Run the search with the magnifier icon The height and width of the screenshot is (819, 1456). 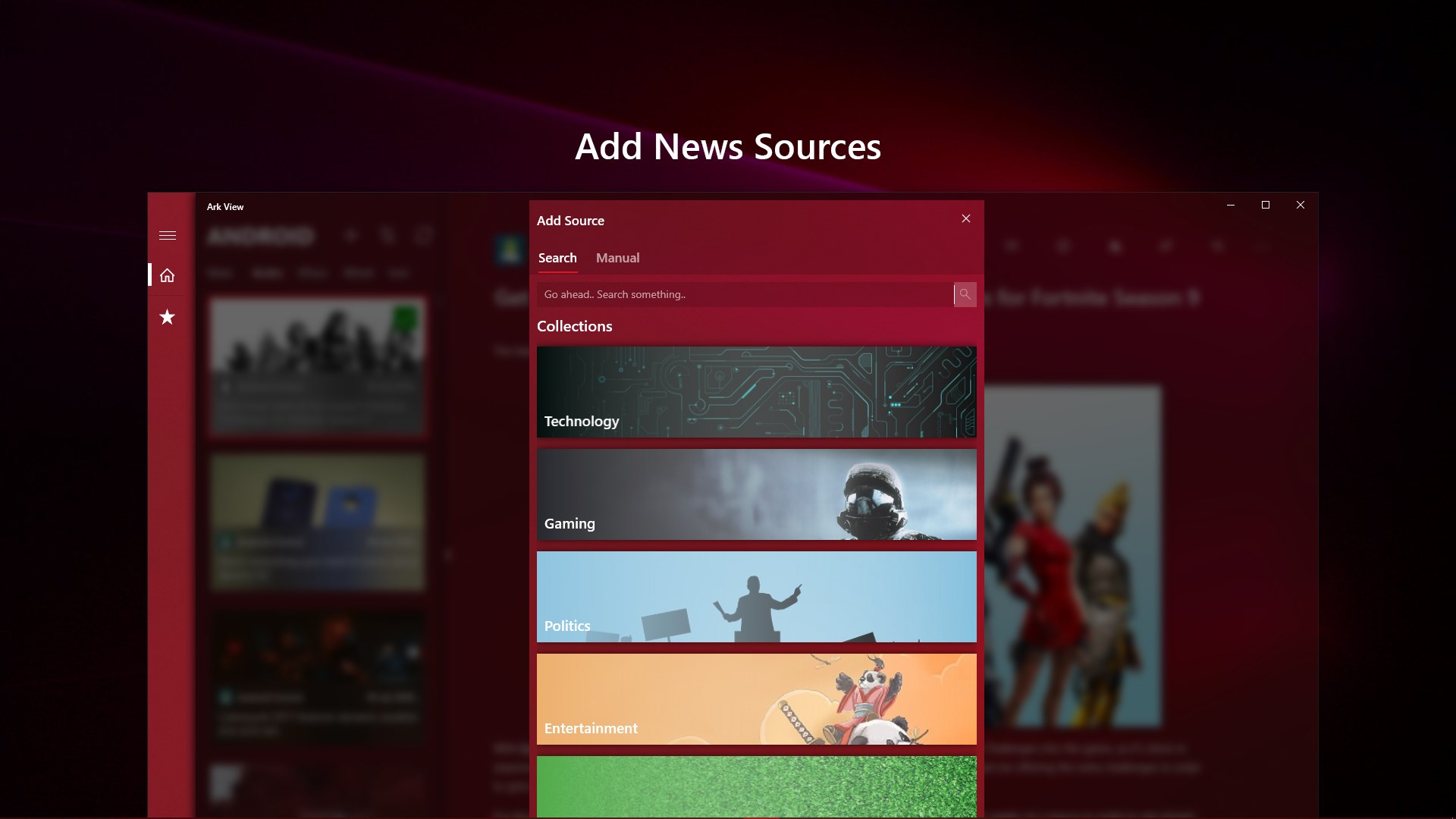pos(965,294)
